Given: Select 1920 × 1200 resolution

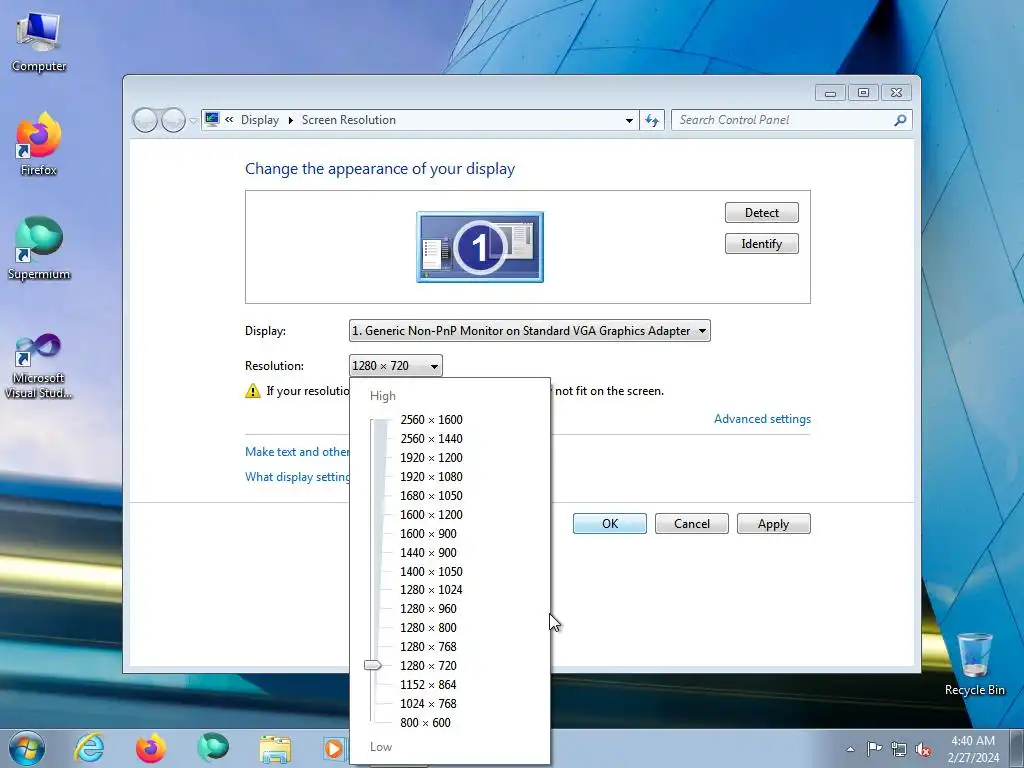Looking at the screenshot, I should [x=431, y=458].
